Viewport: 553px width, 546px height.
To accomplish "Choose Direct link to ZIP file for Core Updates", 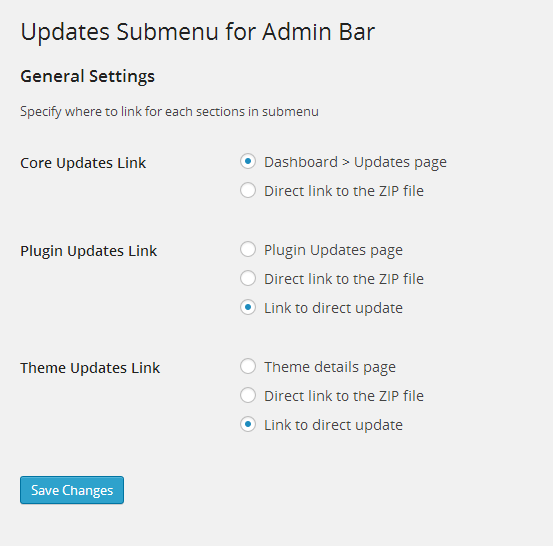I will [248, 190].
